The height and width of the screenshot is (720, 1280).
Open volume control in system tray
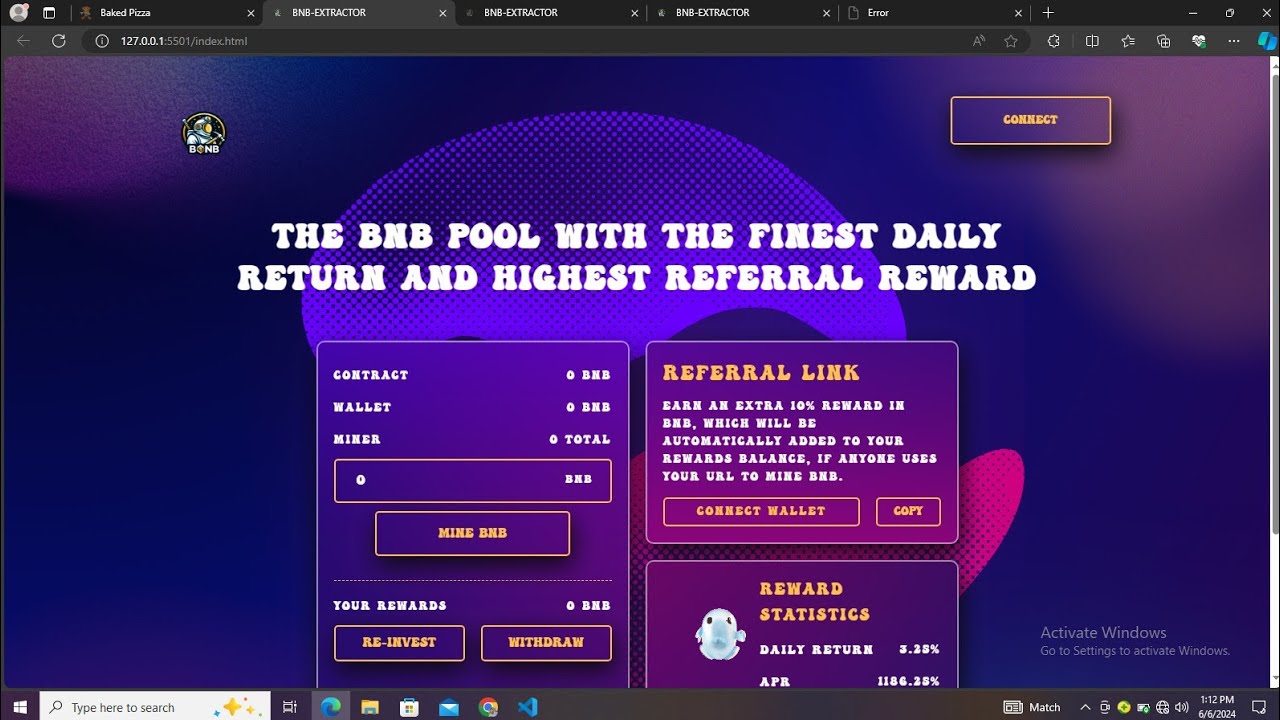coord(1182,707)
